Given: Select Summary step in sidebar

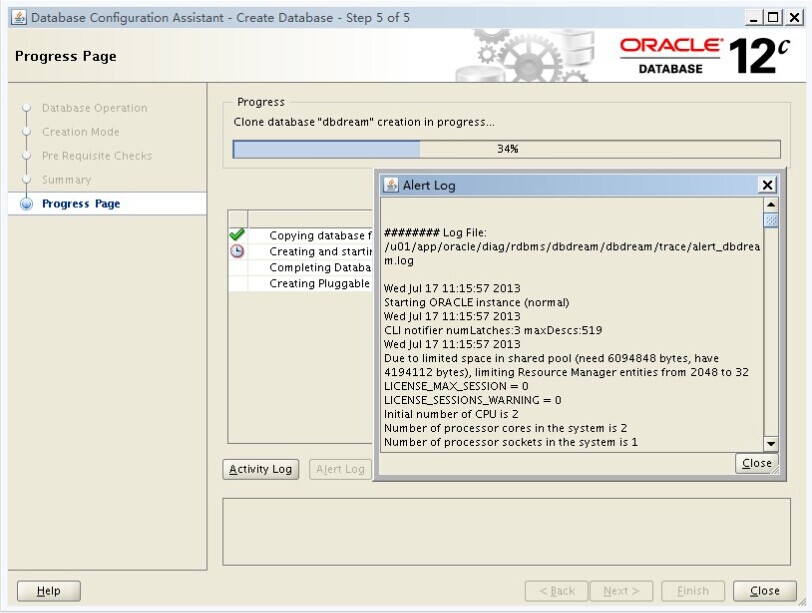Looking at the screenshot, I should coord(66,180).
